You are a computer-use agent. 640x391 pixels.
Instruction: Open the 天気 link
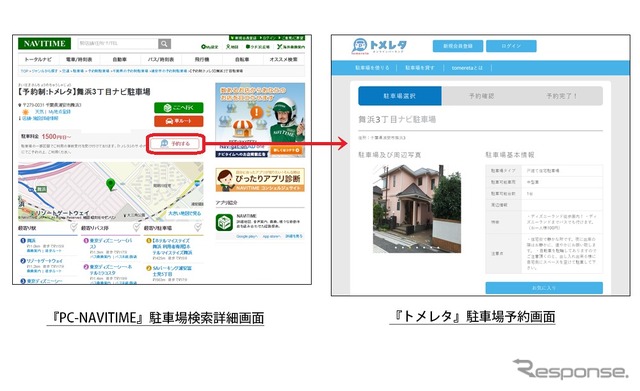coord(40,111)
